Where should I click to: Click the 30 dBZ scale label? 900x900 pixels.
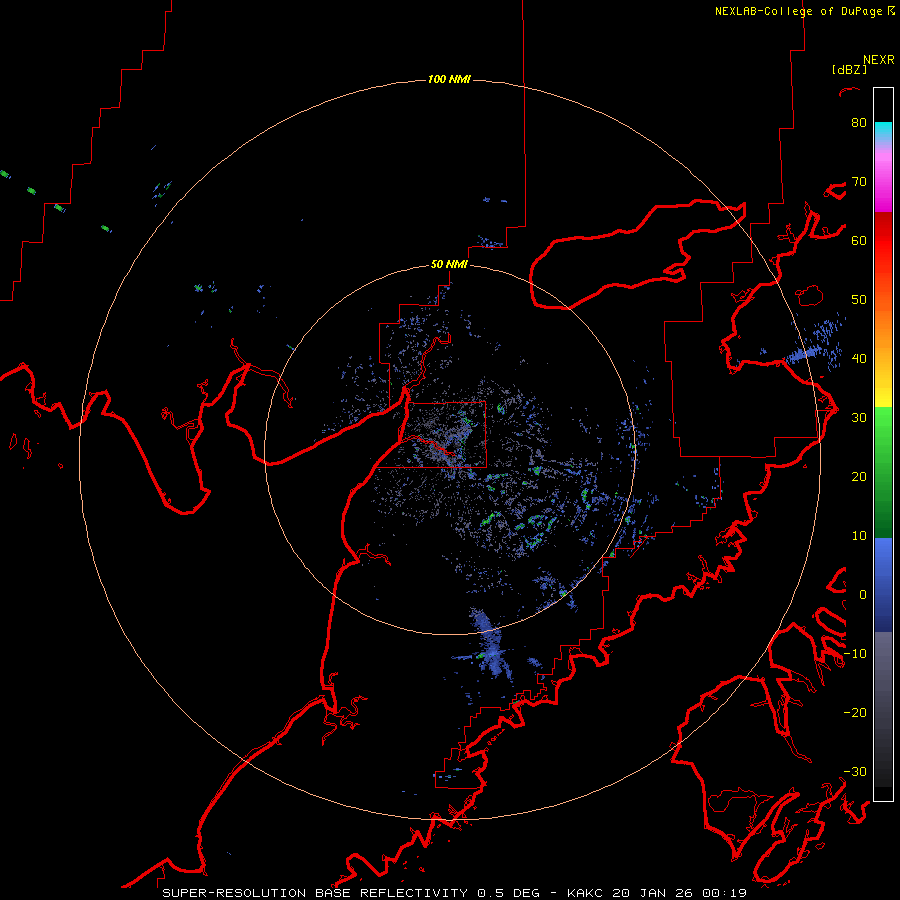coord(859,417)
